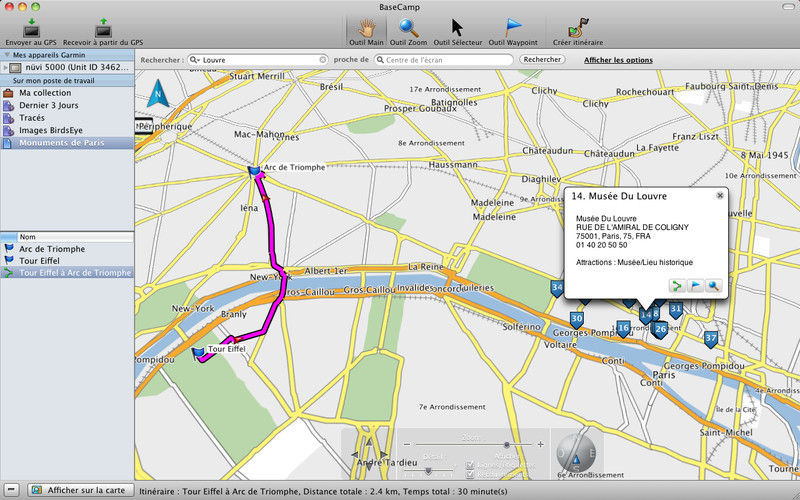
Task: Click the blue north arrow on map
Action: 158,93
